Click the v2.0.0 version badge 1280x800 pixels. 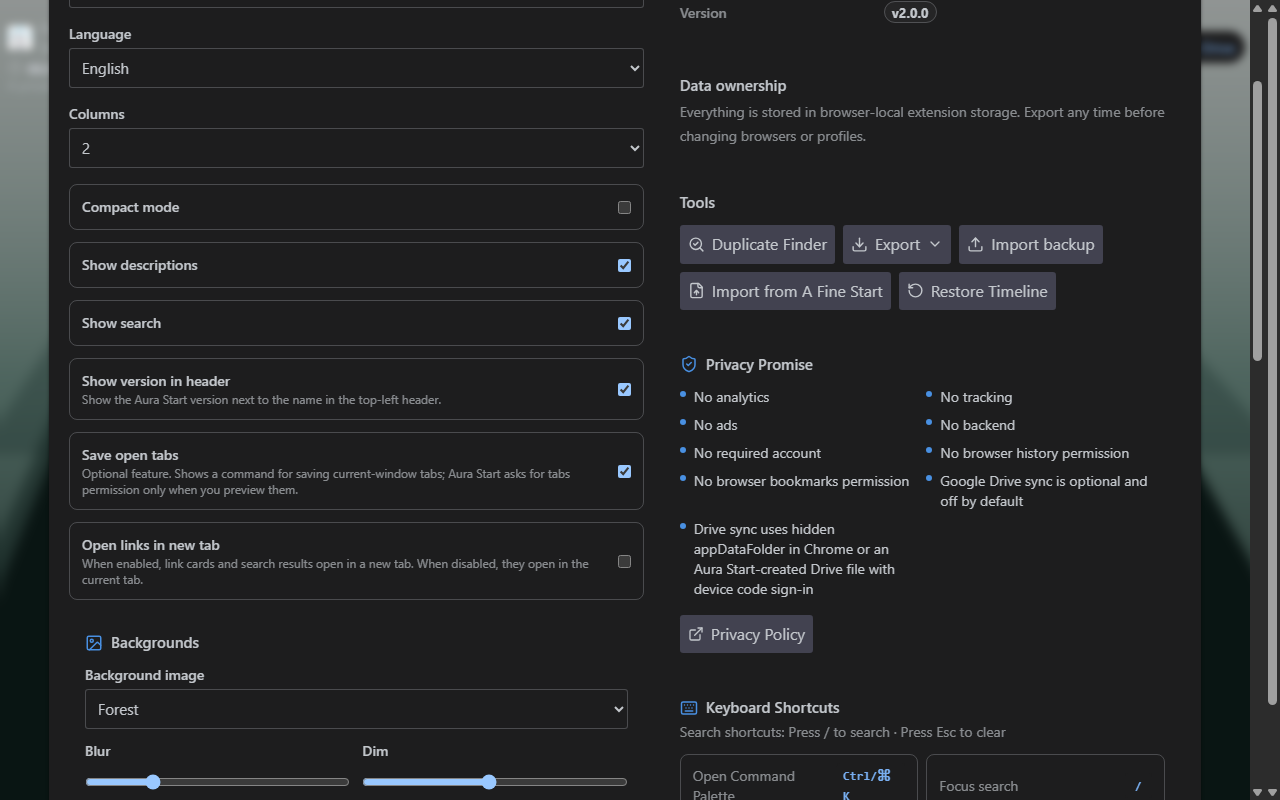coord(910,13)
